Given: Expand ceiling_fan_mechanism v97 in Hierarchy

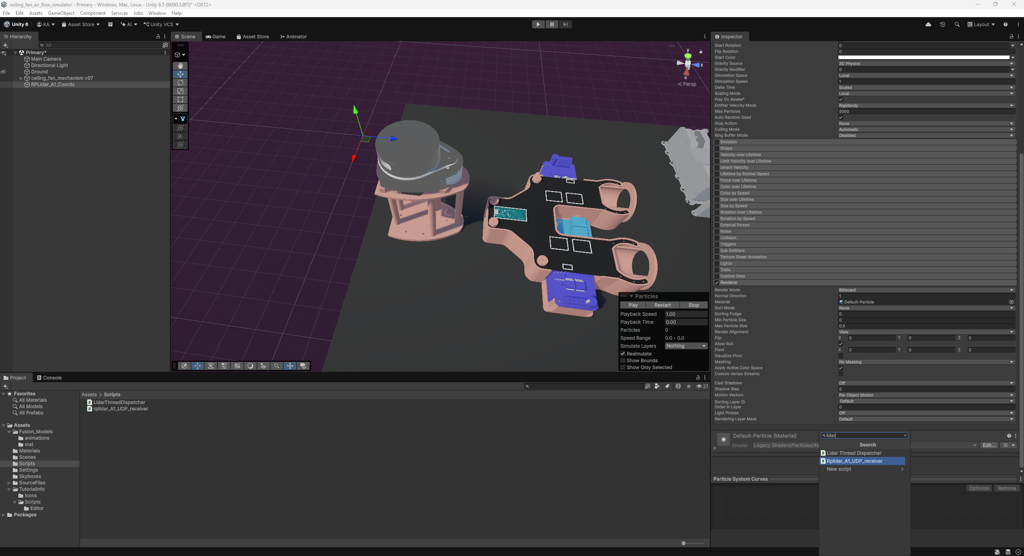Looking at the screenshot, I should tap(21, 78).
